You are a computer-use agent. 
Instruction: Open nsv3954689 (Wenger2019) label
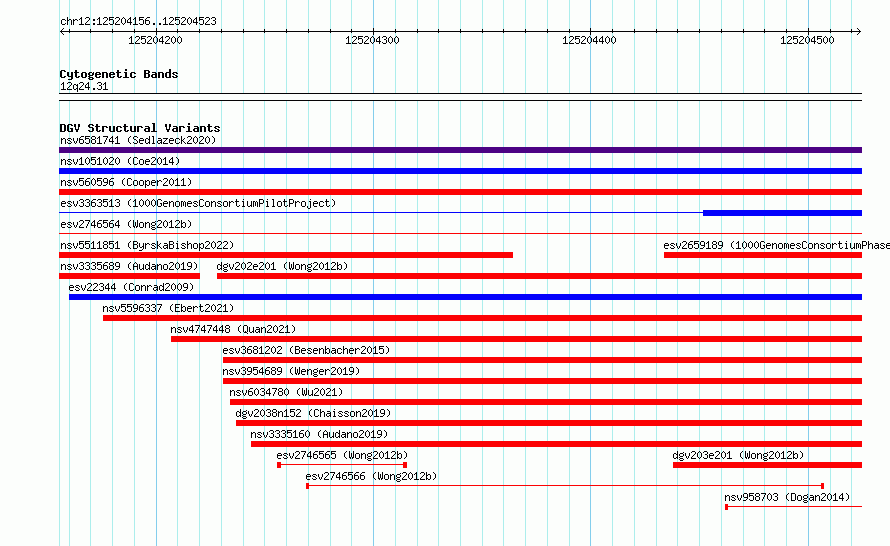tap(291, 371)
